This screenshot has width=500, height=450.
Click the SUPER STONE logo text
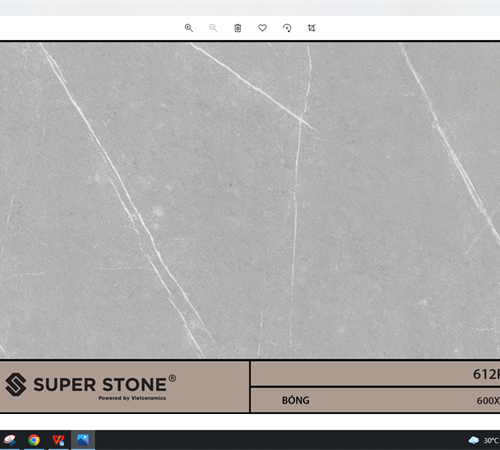pos(100,385)
